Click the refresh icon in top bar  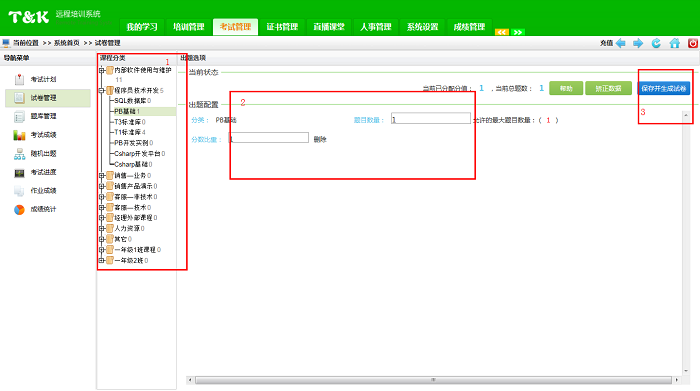tap(656, 43)
